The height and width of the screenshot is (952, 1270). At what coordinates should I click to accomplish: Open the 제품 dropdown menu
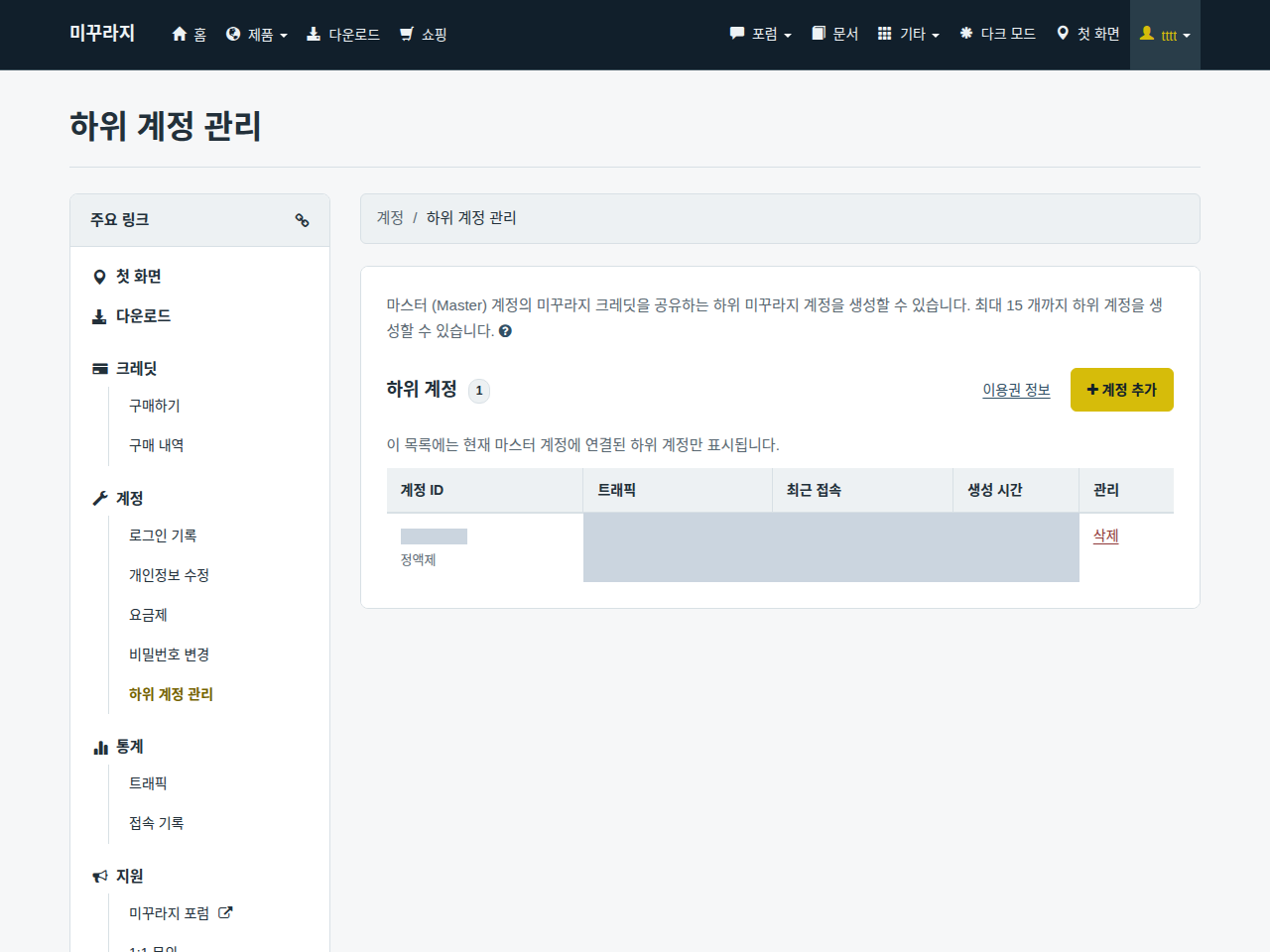257,35
